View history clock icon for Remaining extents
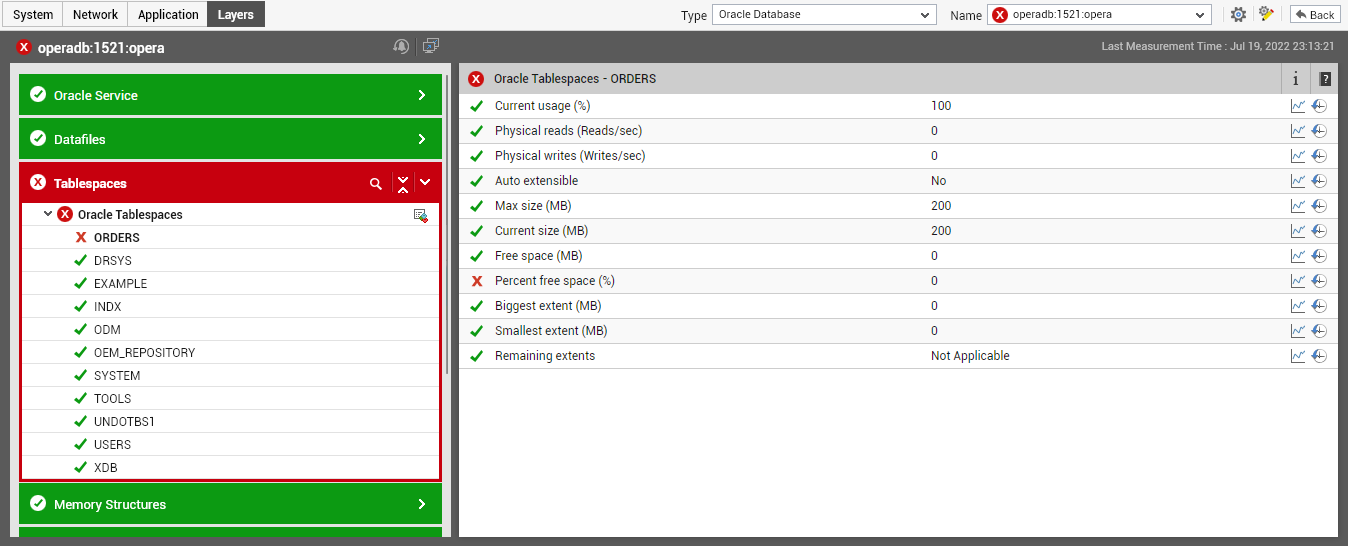This screenshot has width=1348, height=546. coord(1319,356)
